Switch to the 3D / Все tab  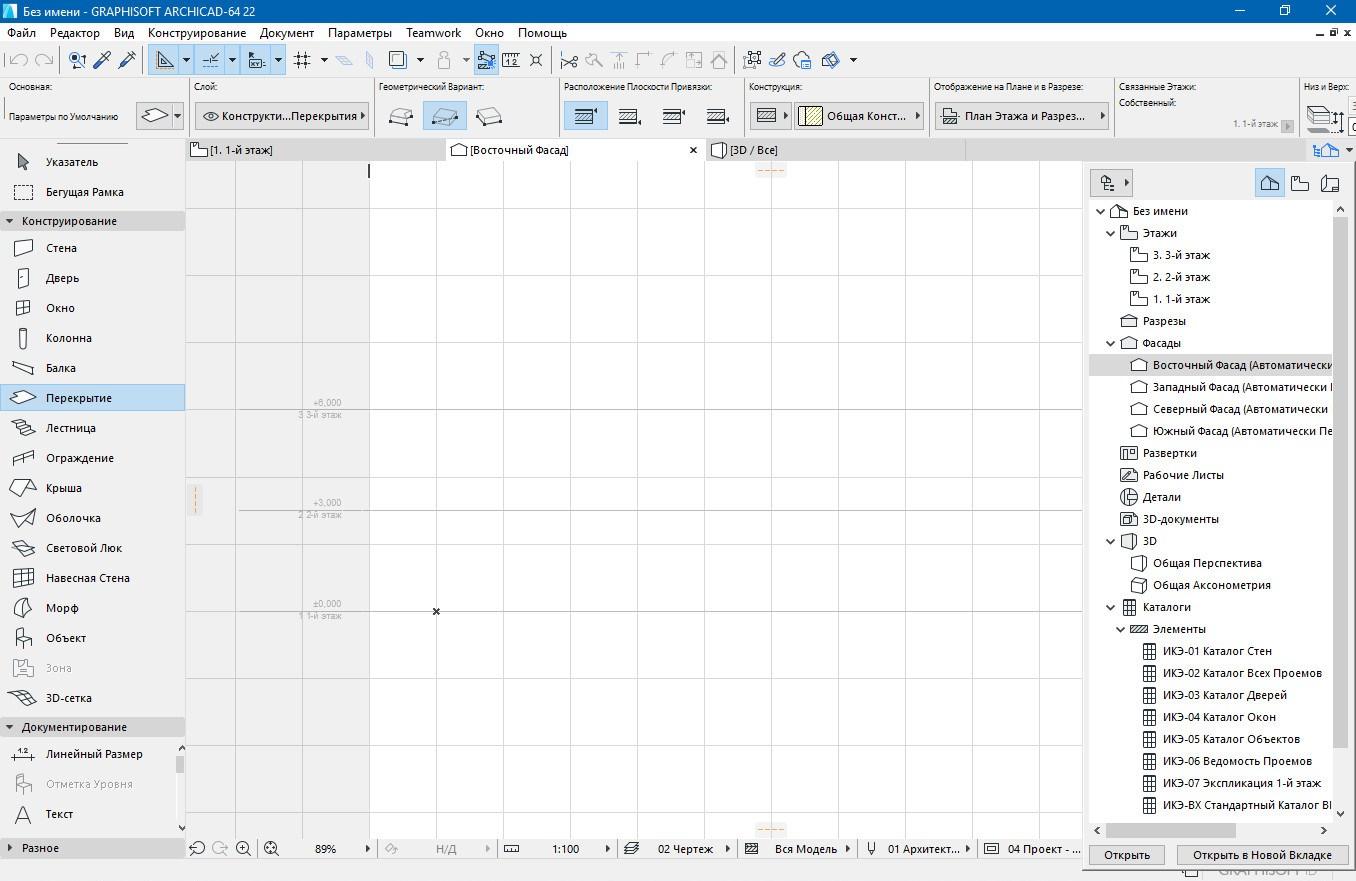point(753,150)
